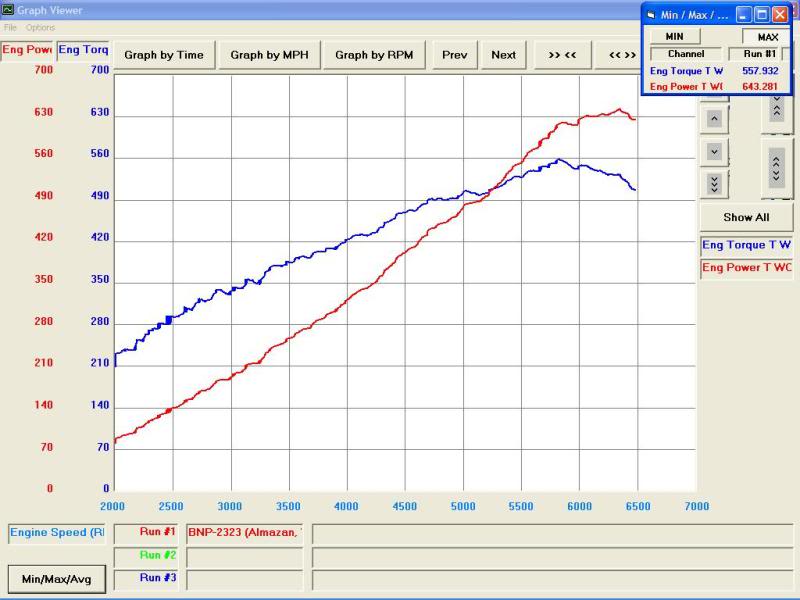The image size is (800, 600).
Task: Click Graph by RPM button
Action: (374, 55)
